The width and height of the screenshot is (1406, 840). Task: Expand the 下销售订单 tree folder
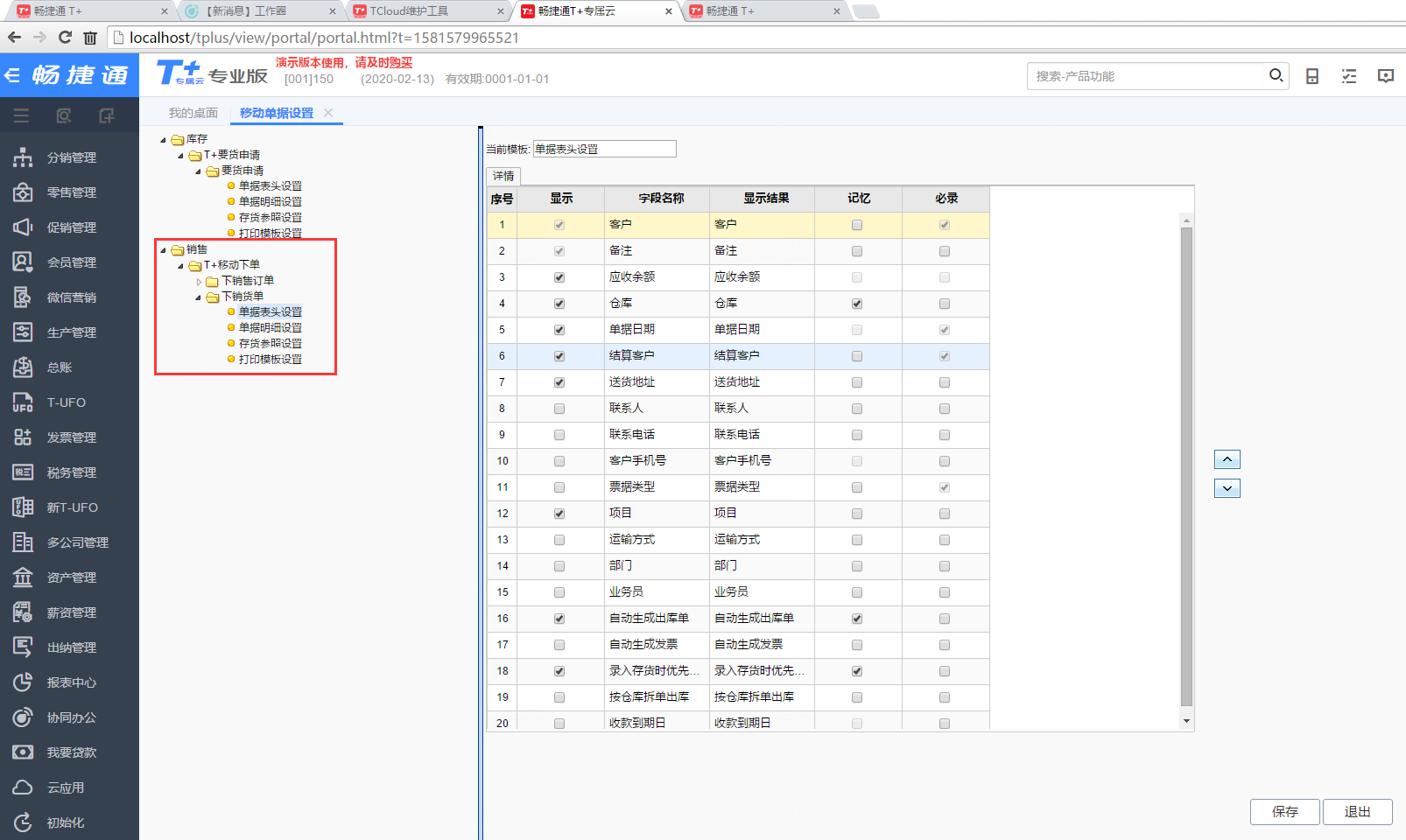click(199, 282)
